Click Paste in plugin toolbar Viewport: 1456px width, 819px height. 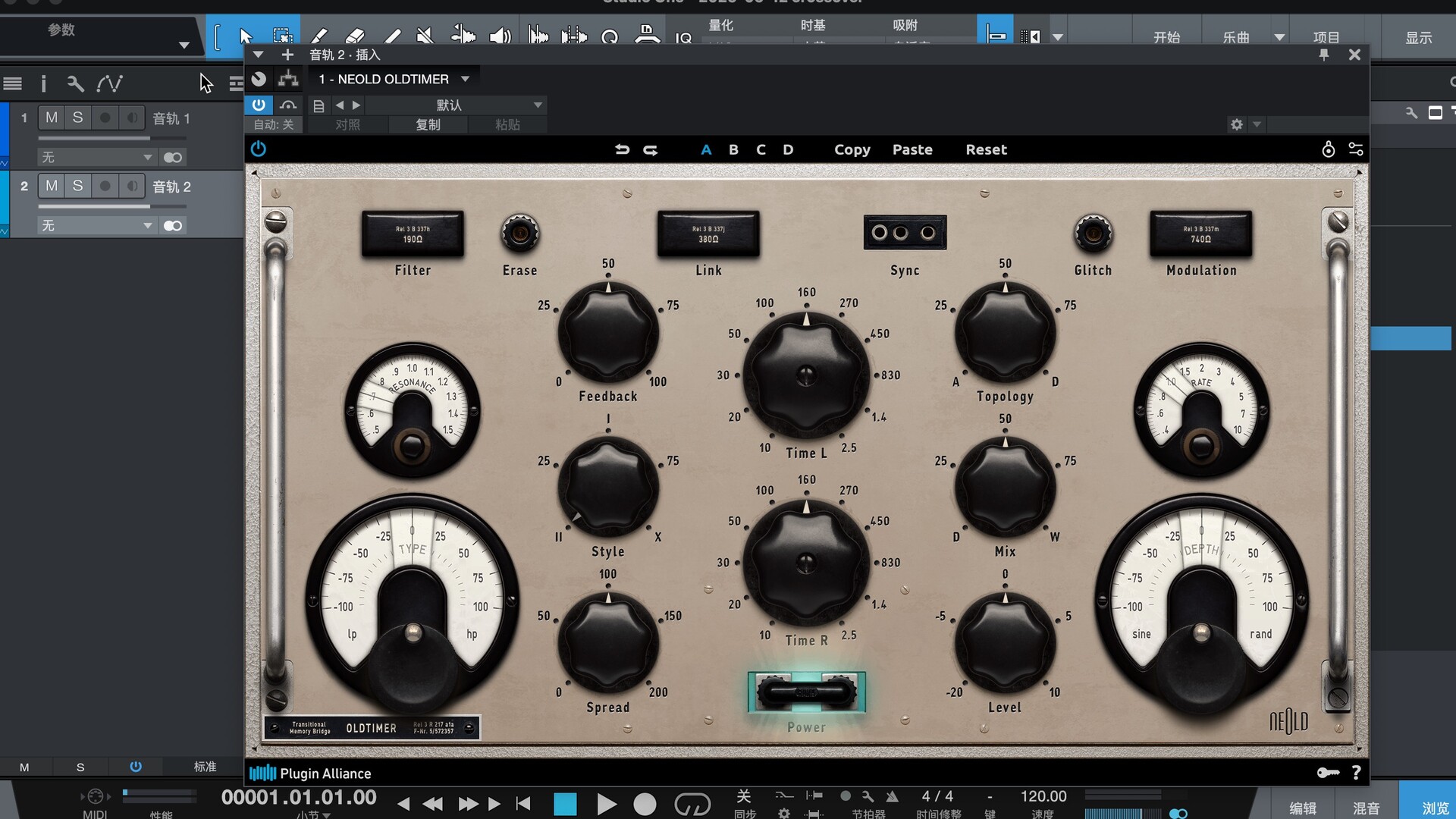(x=912, y=149)
